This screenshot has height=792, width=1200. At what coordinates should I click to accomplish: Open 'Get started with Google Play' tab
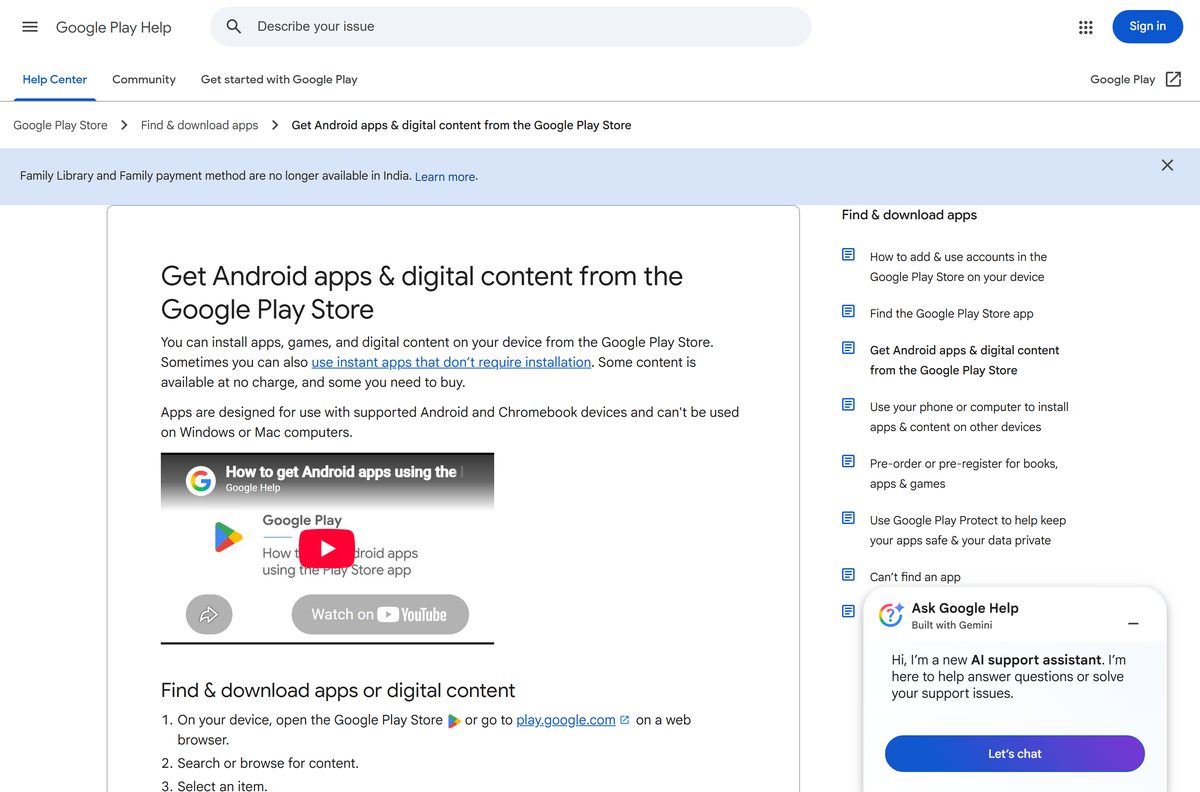point(279,79)
